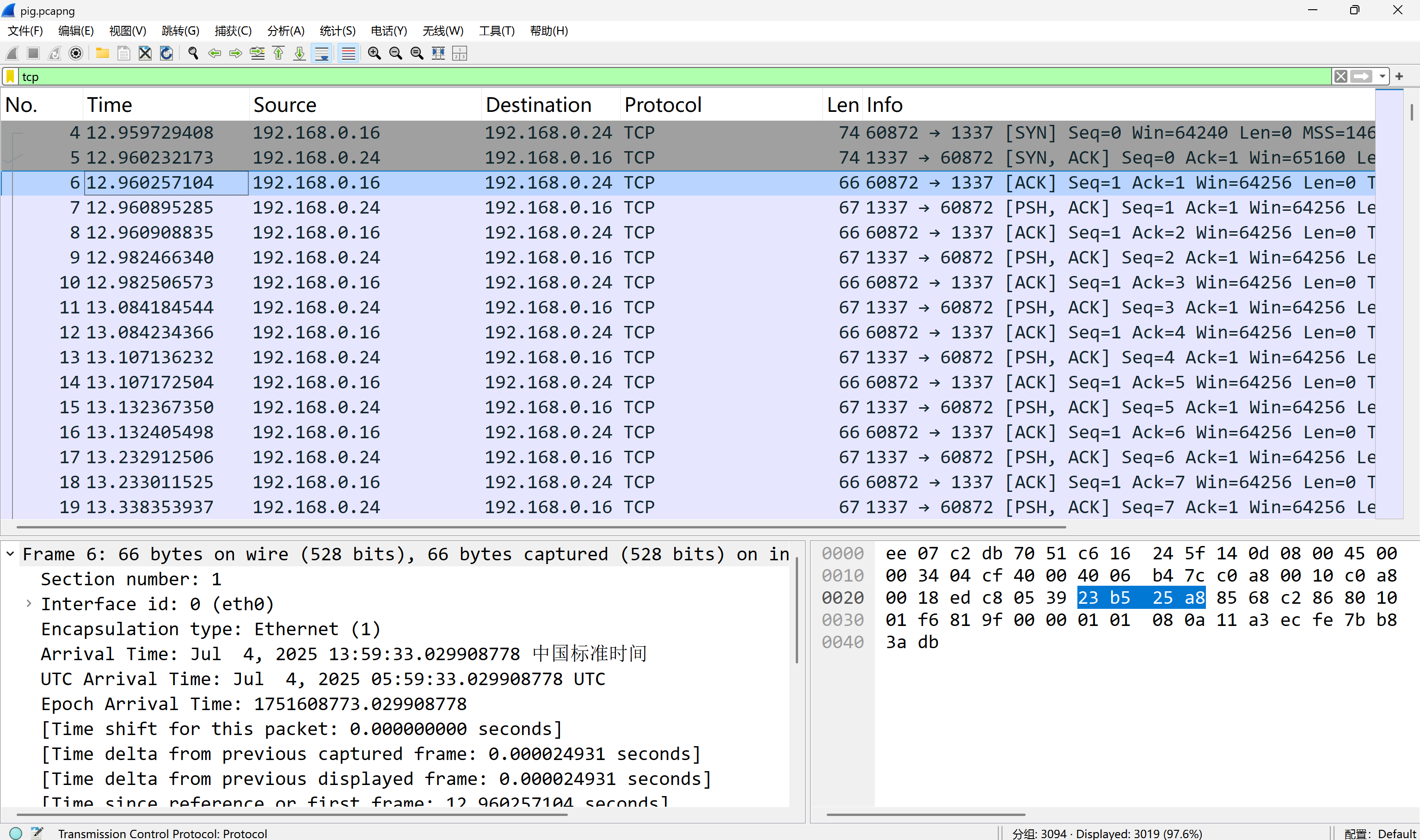
Task: Open a capture file with folder icon
Action: pyautogui.click(x=103, y=53)
